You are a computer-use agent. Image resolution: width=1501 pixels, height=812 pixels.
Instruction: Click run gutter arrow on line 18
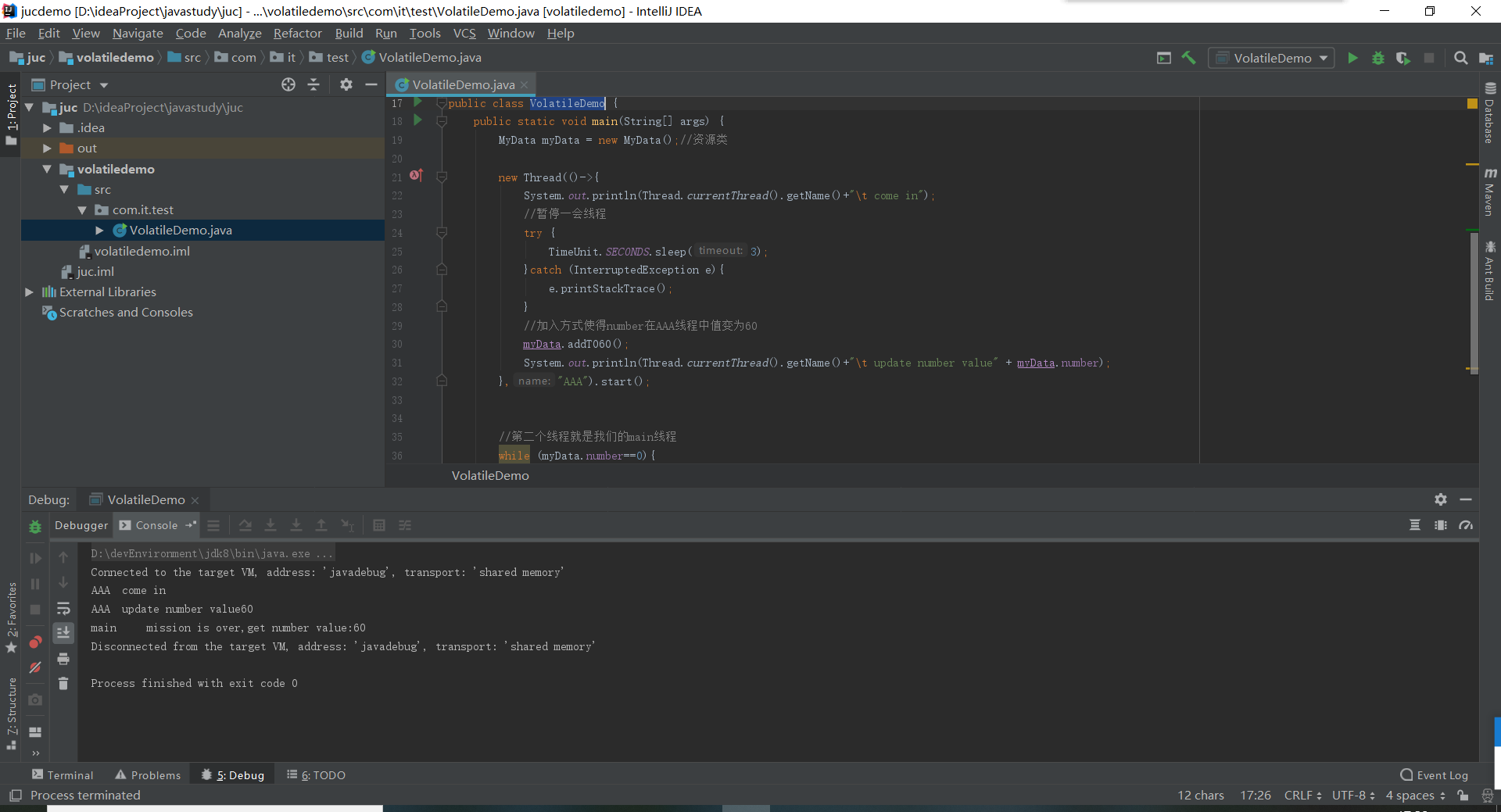click(417, 120)
